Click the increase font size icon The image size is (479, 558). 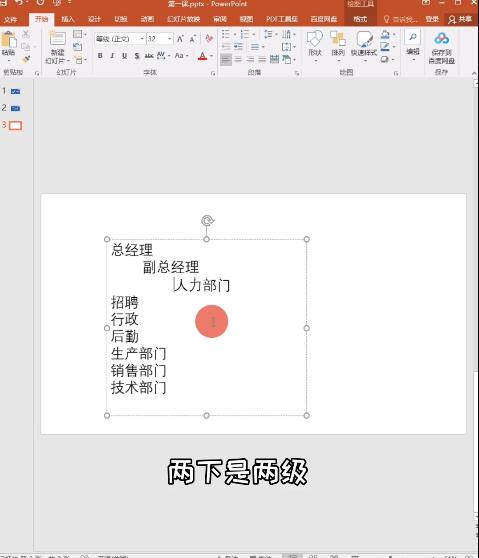click(180, 39)
